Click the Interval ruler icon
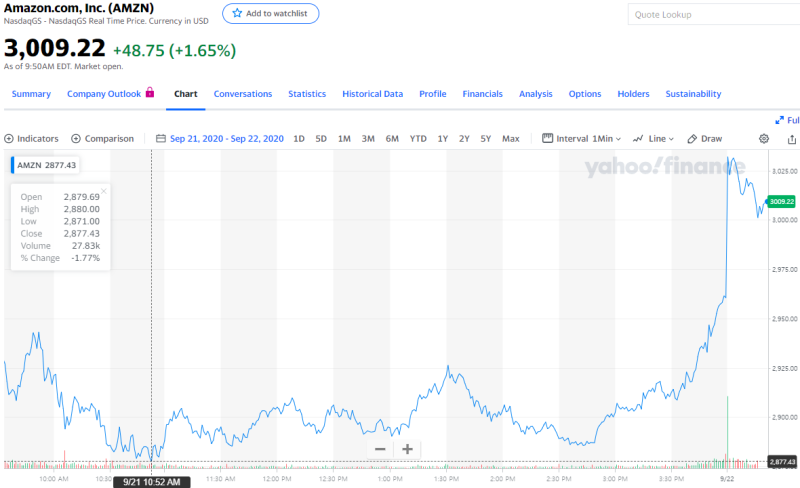Image resolution: width=800 pixels, height=488 pixels. click(547, 138)
